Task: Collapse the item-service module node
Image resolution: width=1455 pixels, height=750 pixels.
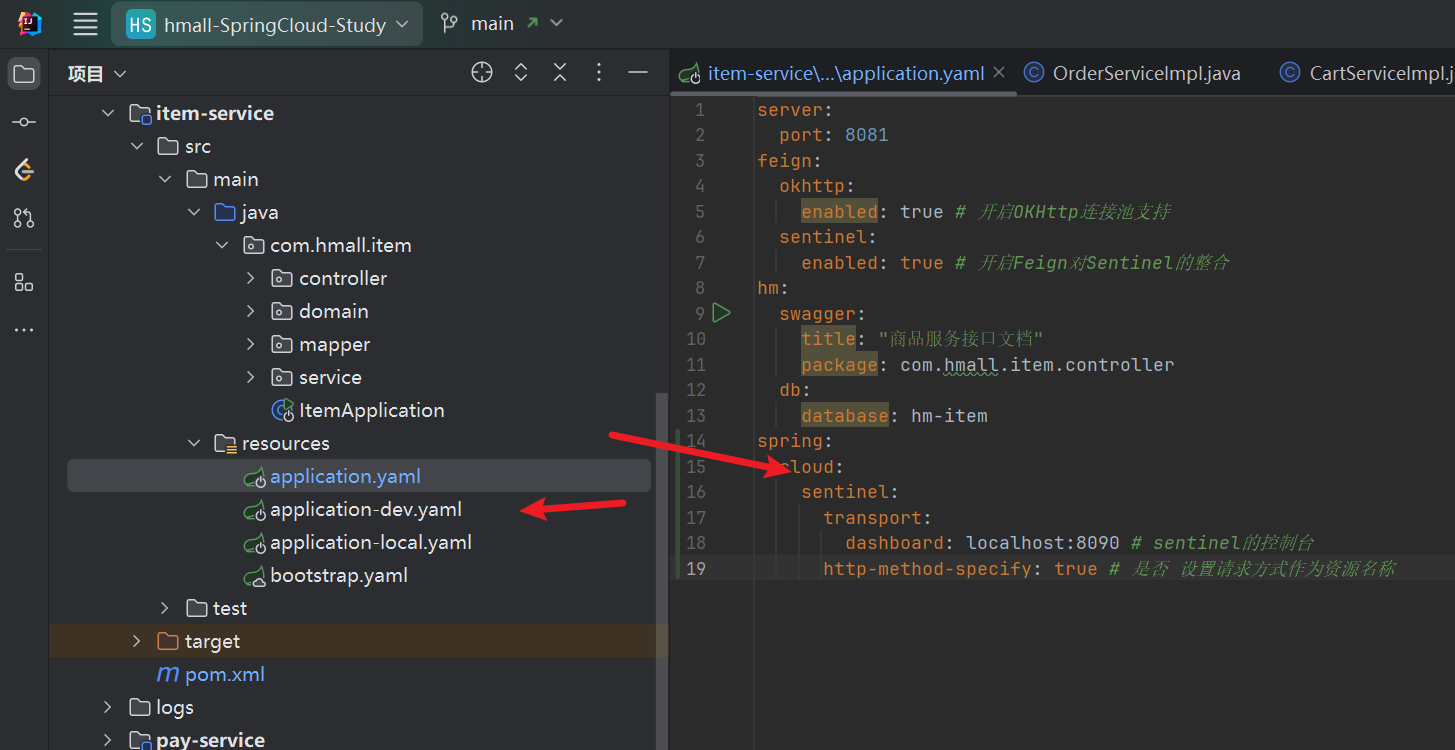Action: click(108, 114)
